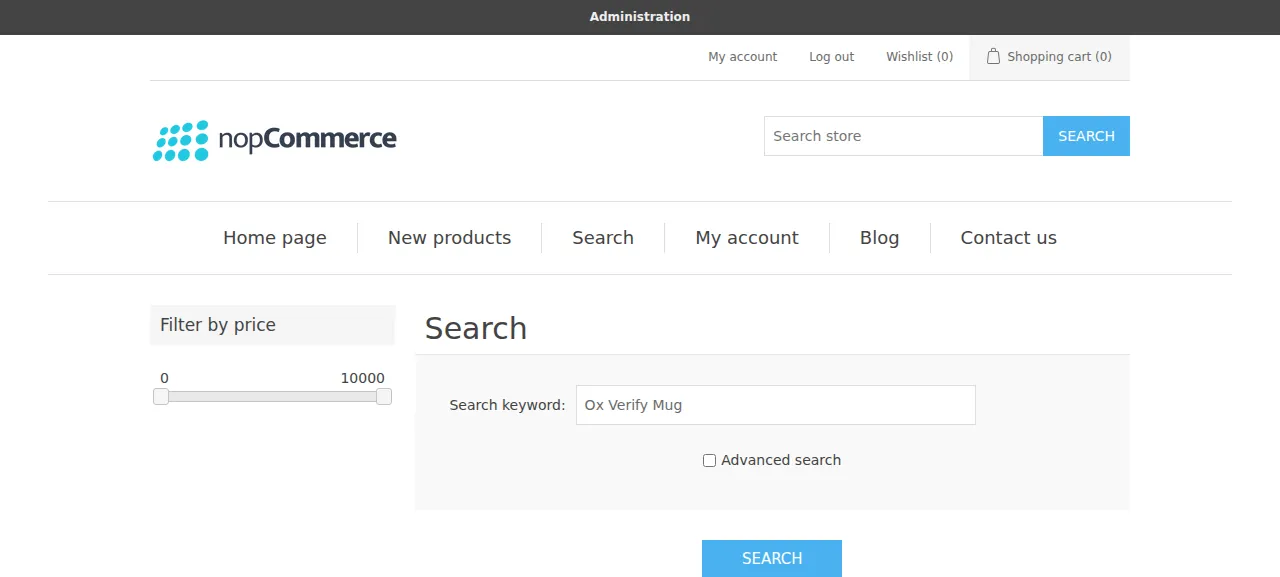Image resolution: width=1280 pixels, height=577 pixels.
Task: Open New products menu item
Action: pyautogui.click(x=449, y=238)
